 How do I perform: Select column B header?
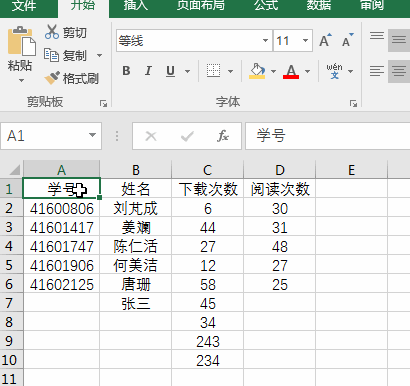pyautogui.click(x=136, y=170)
